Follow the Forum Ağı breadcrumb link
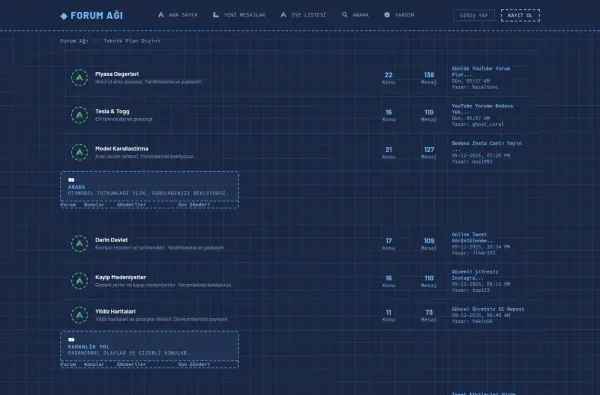Image resolution: width=600 pixels, height=395 pixels. pyautogui.click(x=74, y=41)
